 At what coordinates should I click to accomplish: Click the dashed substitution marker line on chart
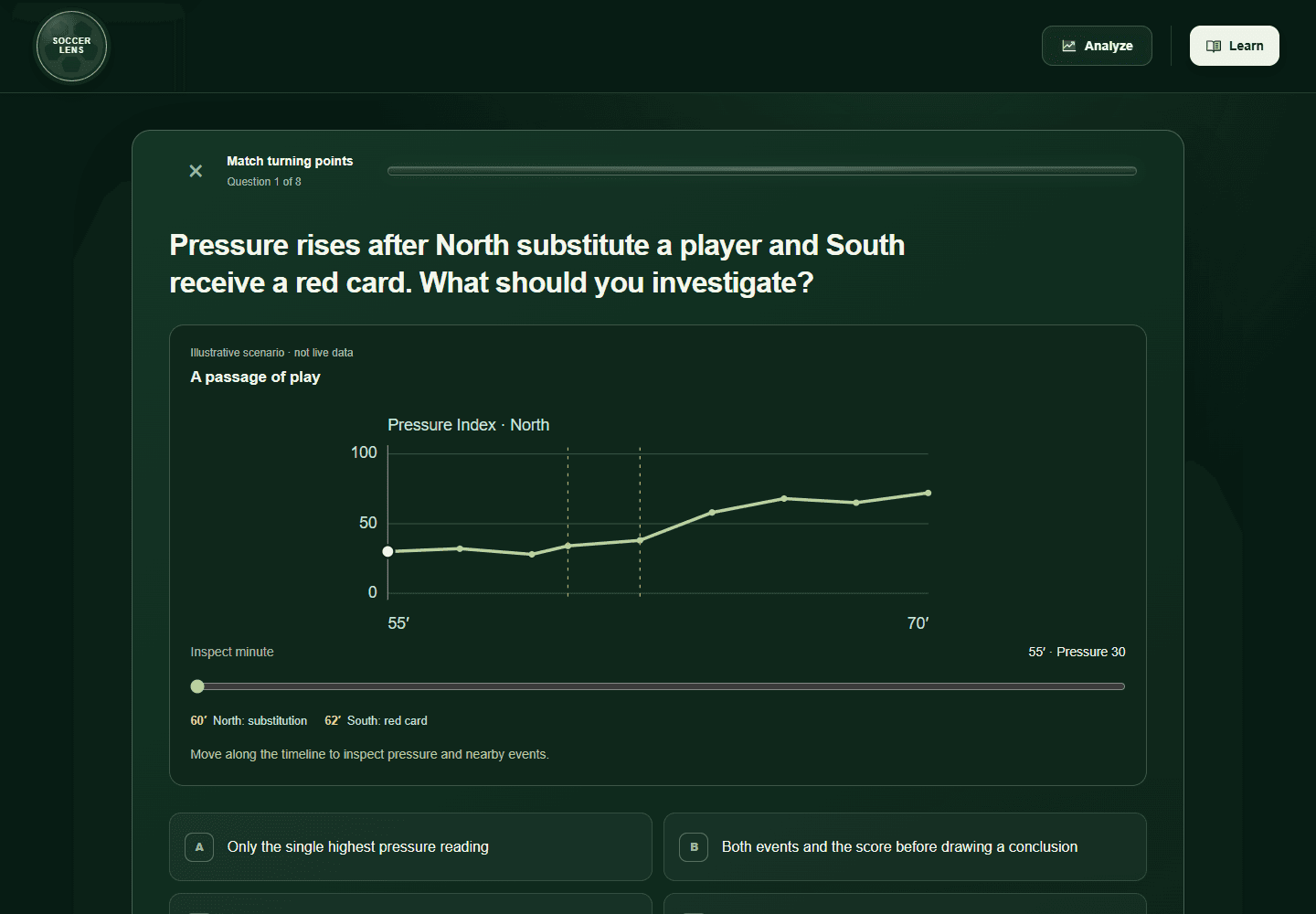[x=568, y=522]
